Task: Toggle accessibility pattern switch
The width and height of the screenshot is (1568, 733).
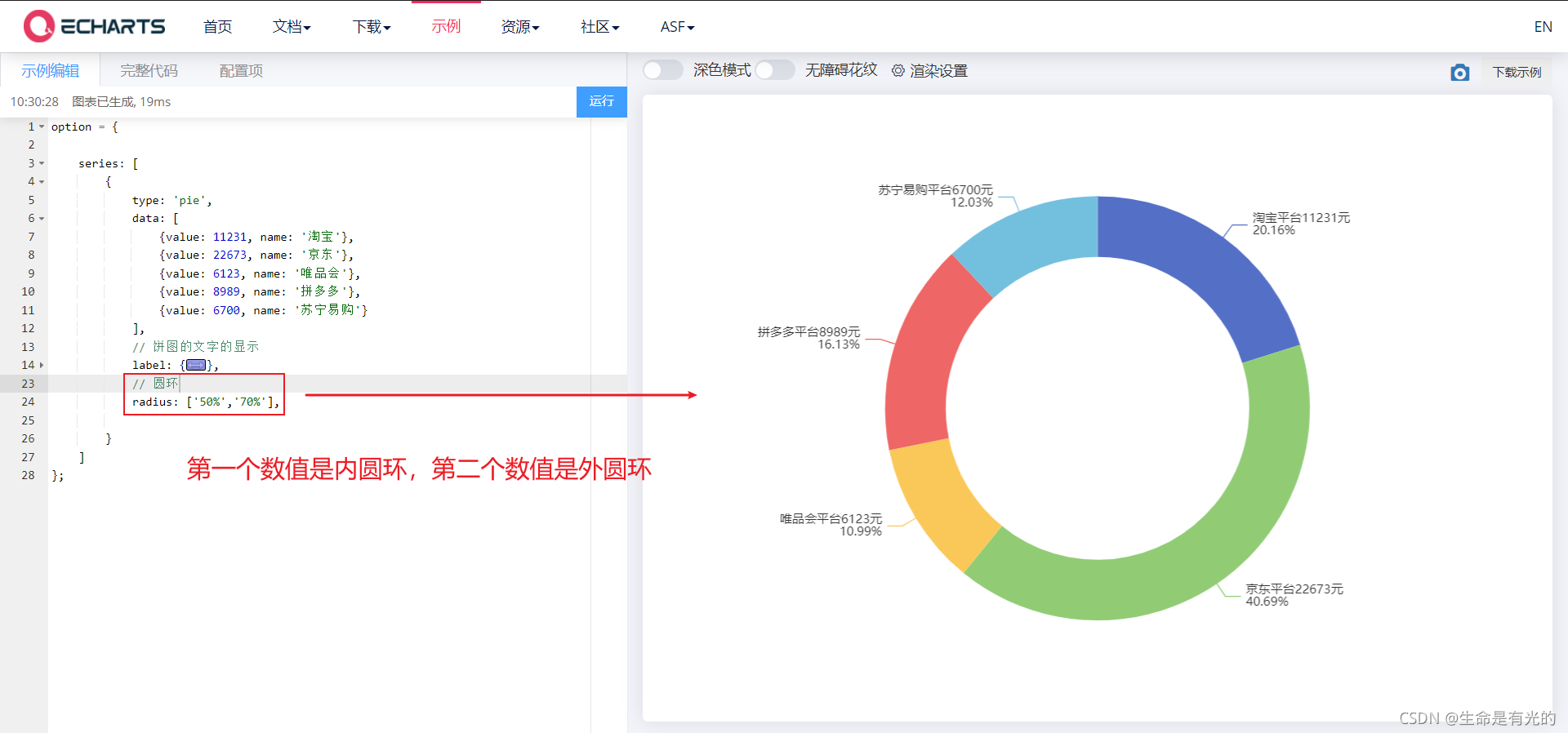Action: coord(775,70)
